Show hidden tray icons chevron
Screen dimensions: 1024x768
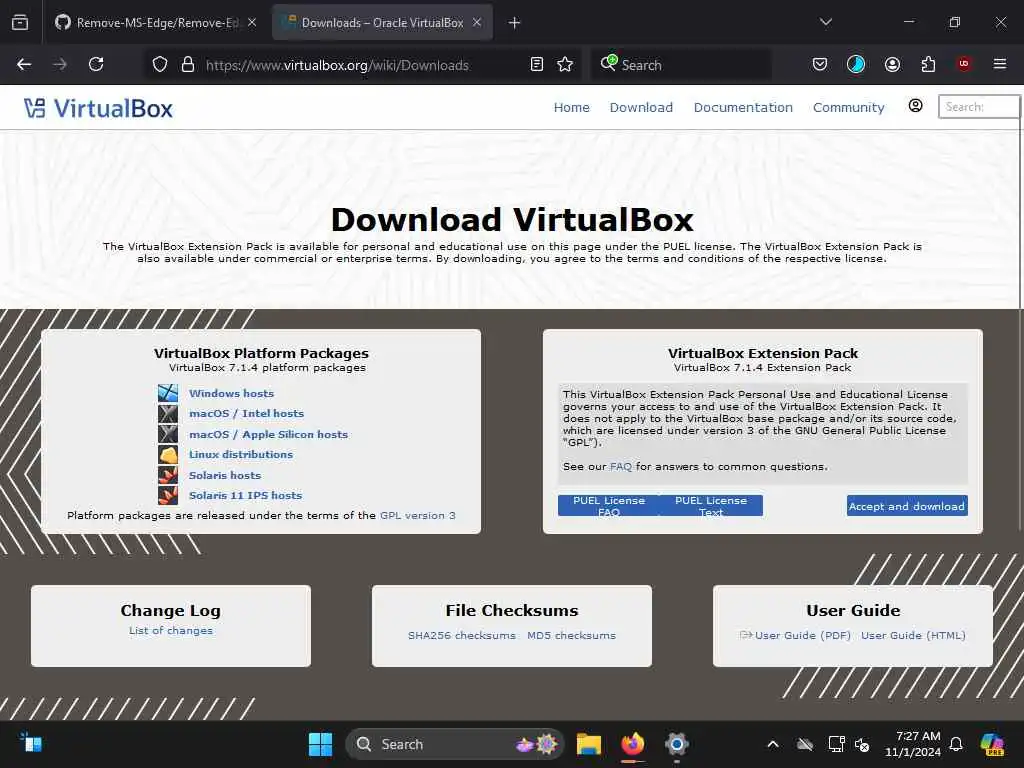[773, 744]
